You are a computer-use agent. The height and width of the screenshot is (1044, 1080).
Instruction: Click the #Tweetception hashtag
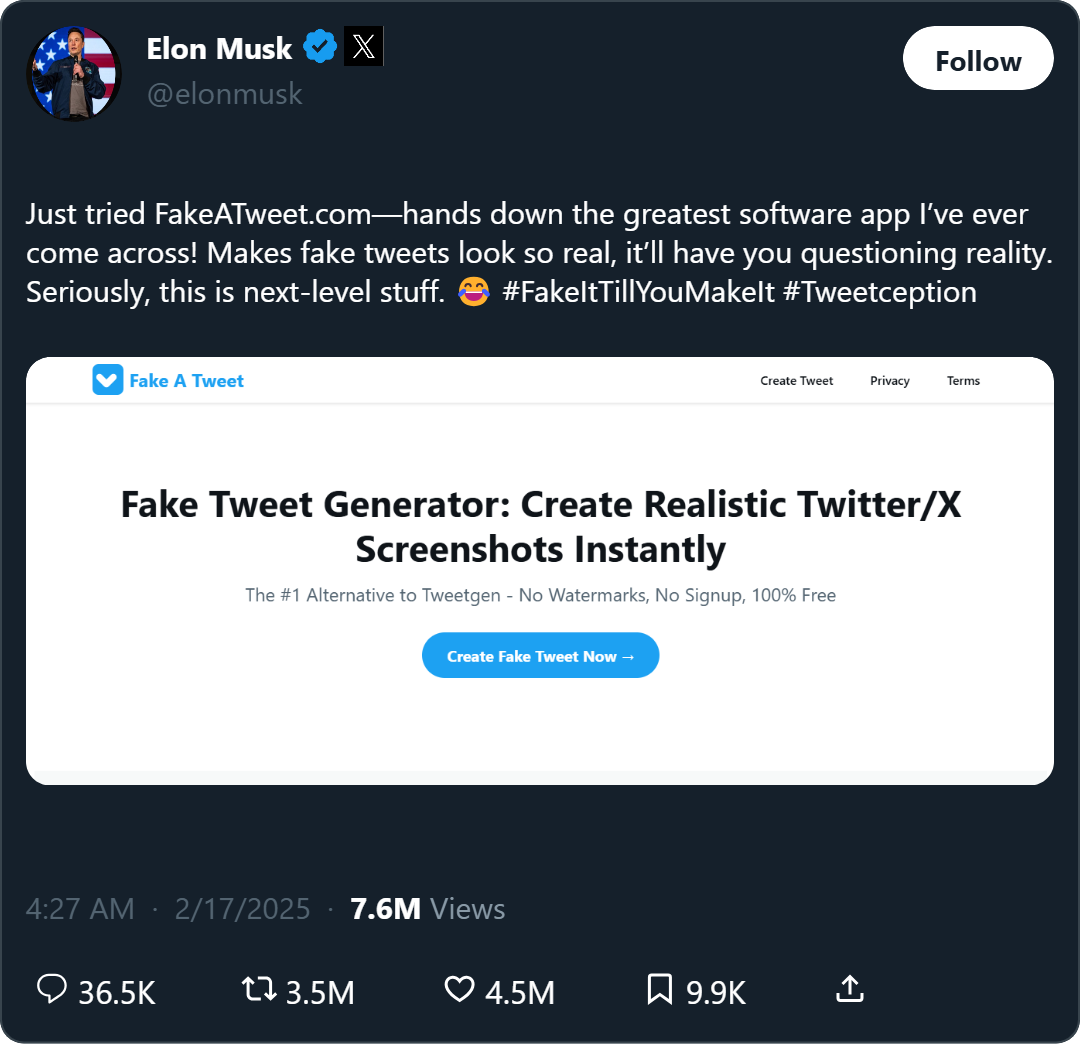[x=879, y=292]
